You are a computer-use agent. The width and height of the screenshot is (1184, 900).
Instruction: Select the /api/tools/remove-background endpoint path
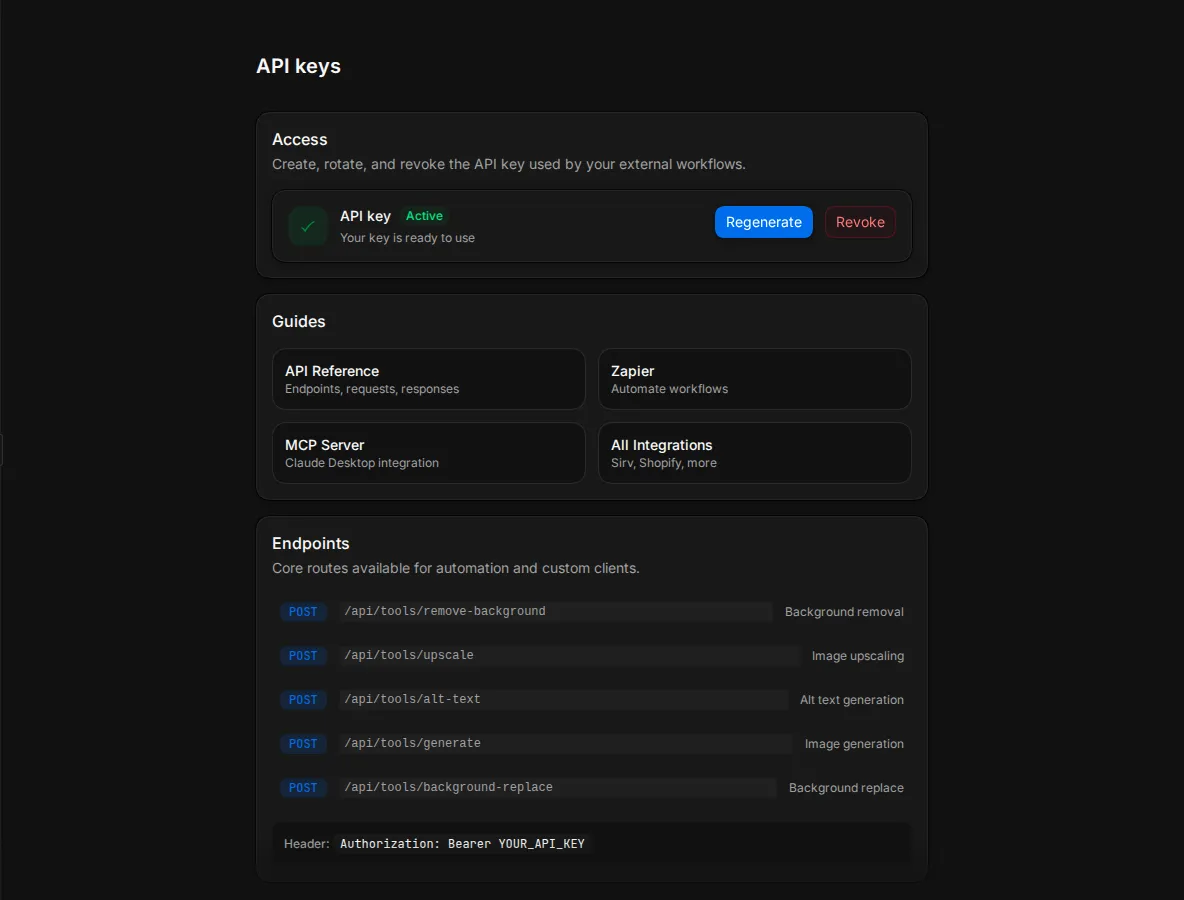(555, 611)
